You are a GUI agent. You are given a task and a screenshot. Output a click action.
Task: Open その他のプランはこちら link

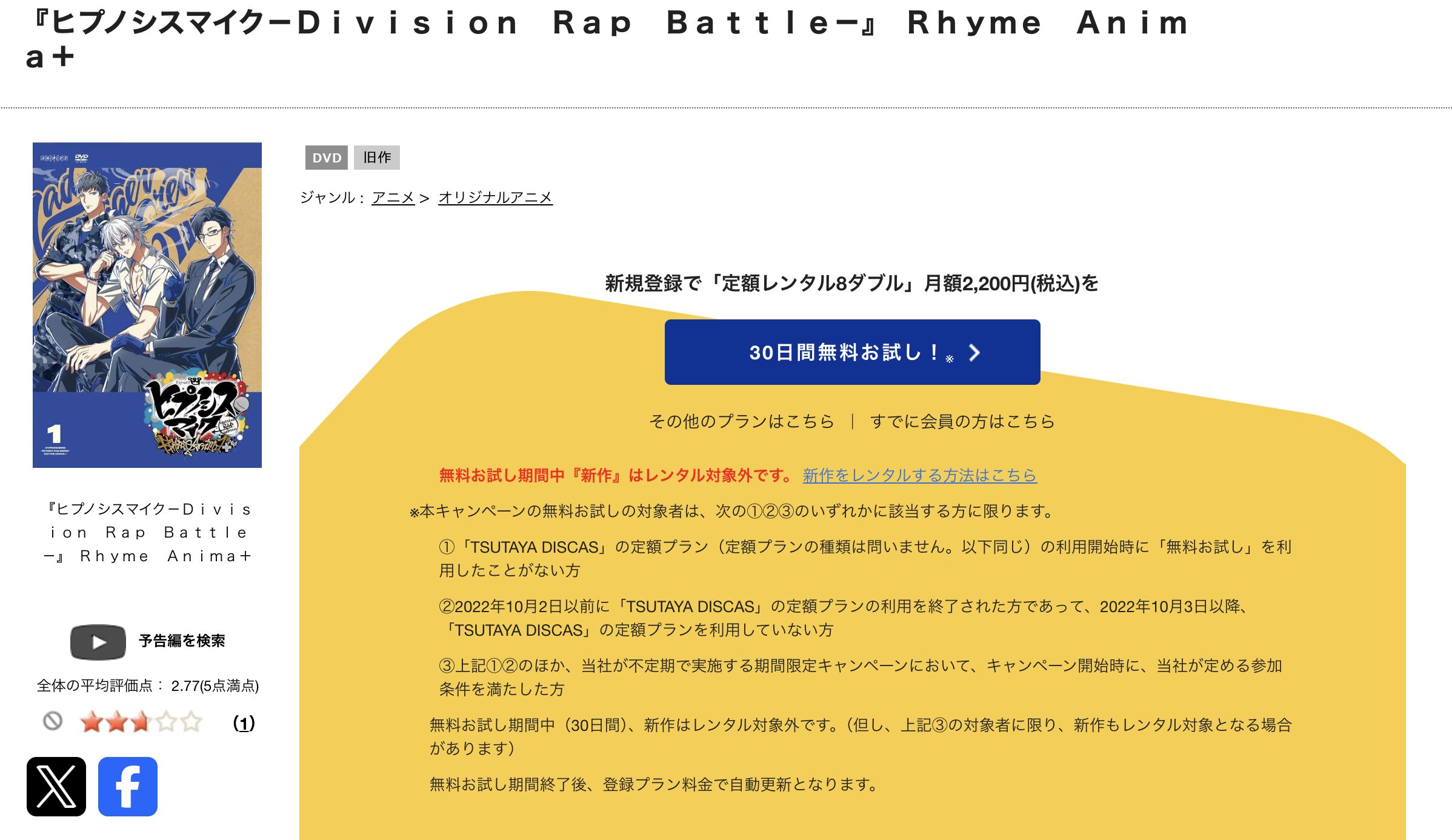pyautogui.click(x=742, y=421)
